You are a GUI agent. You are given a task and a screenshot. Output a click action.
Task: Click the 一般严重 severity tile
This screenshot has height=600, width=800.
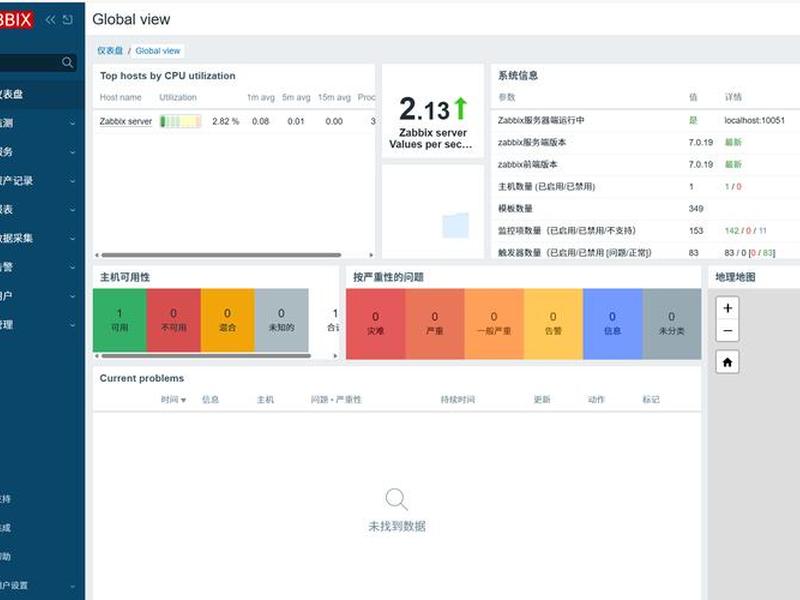(494, 324)
